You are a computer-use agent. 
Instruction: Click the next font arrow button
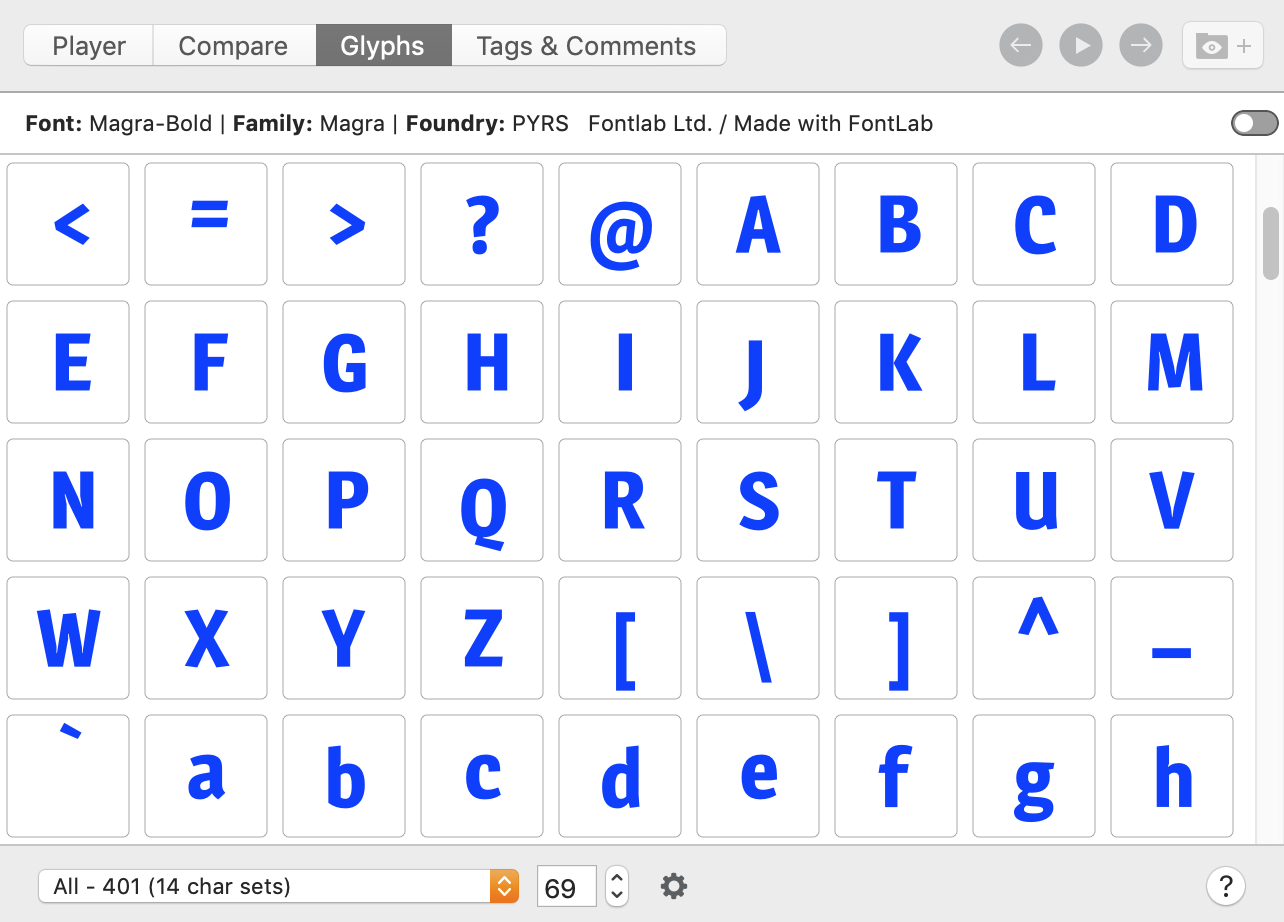coord(1141,46)
